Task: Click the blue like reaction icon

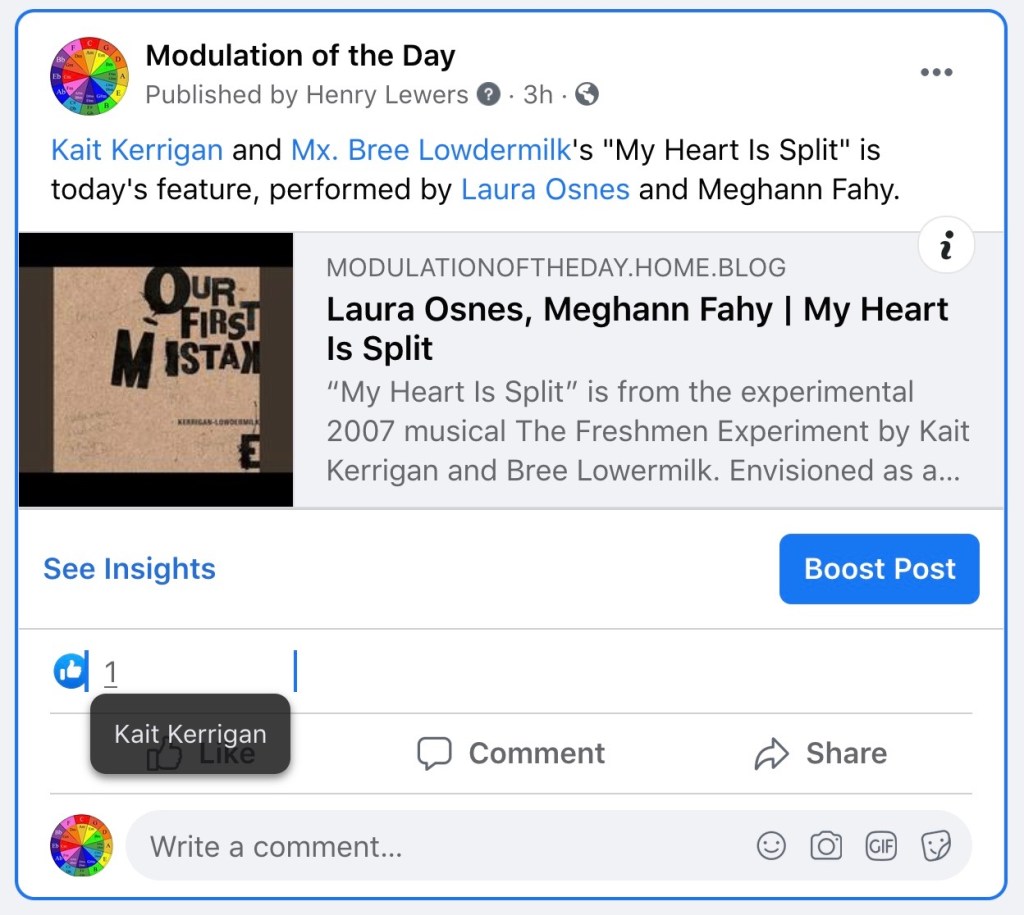Action: tap(70, 671)
